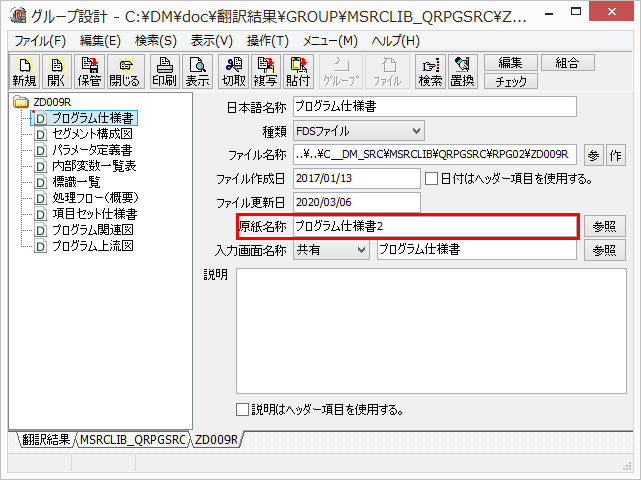
Task: Open the 操作(T) menu
Action: click(268, 41)
